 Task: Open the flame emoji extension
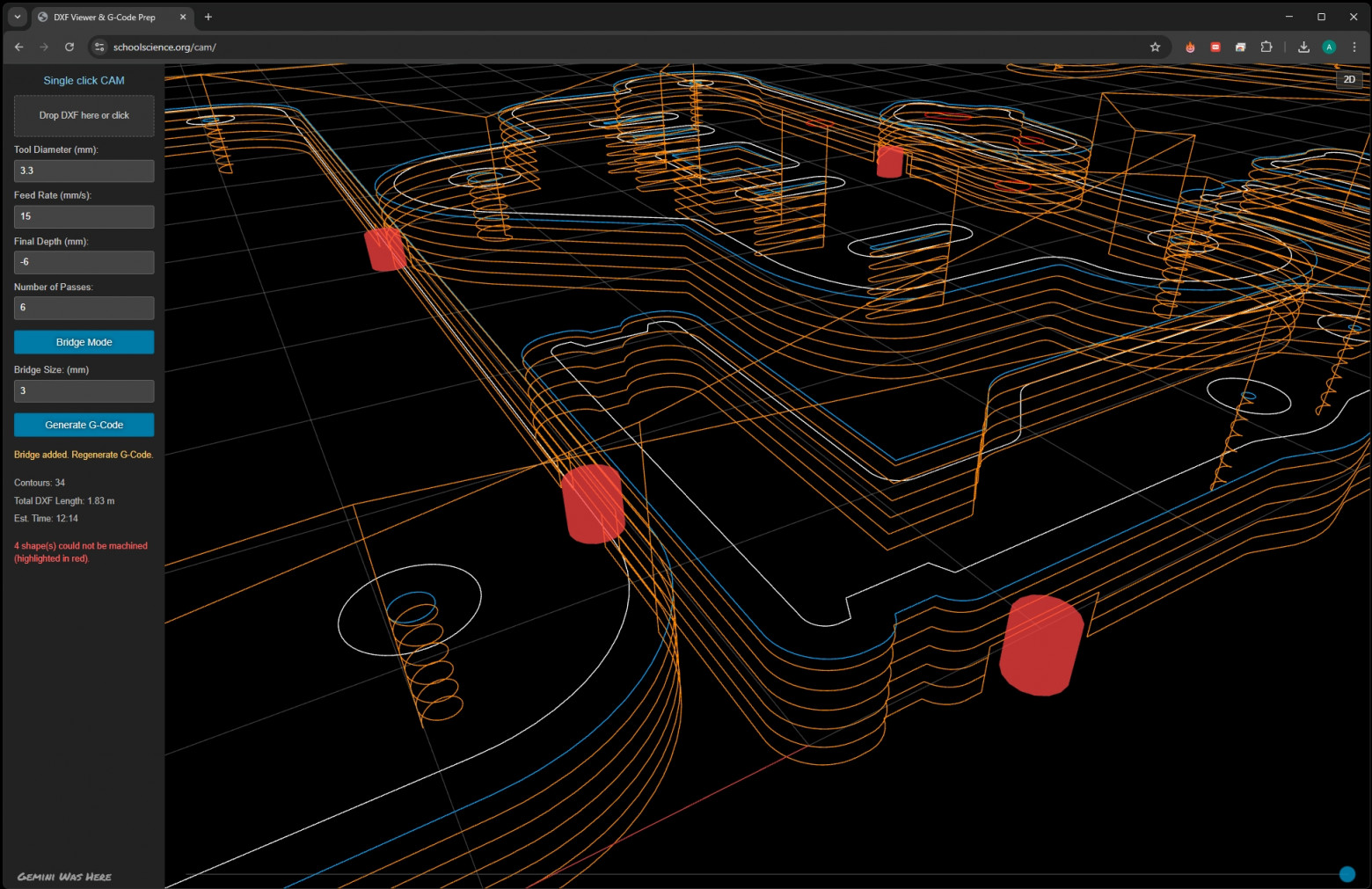(x=1190, y=47)
